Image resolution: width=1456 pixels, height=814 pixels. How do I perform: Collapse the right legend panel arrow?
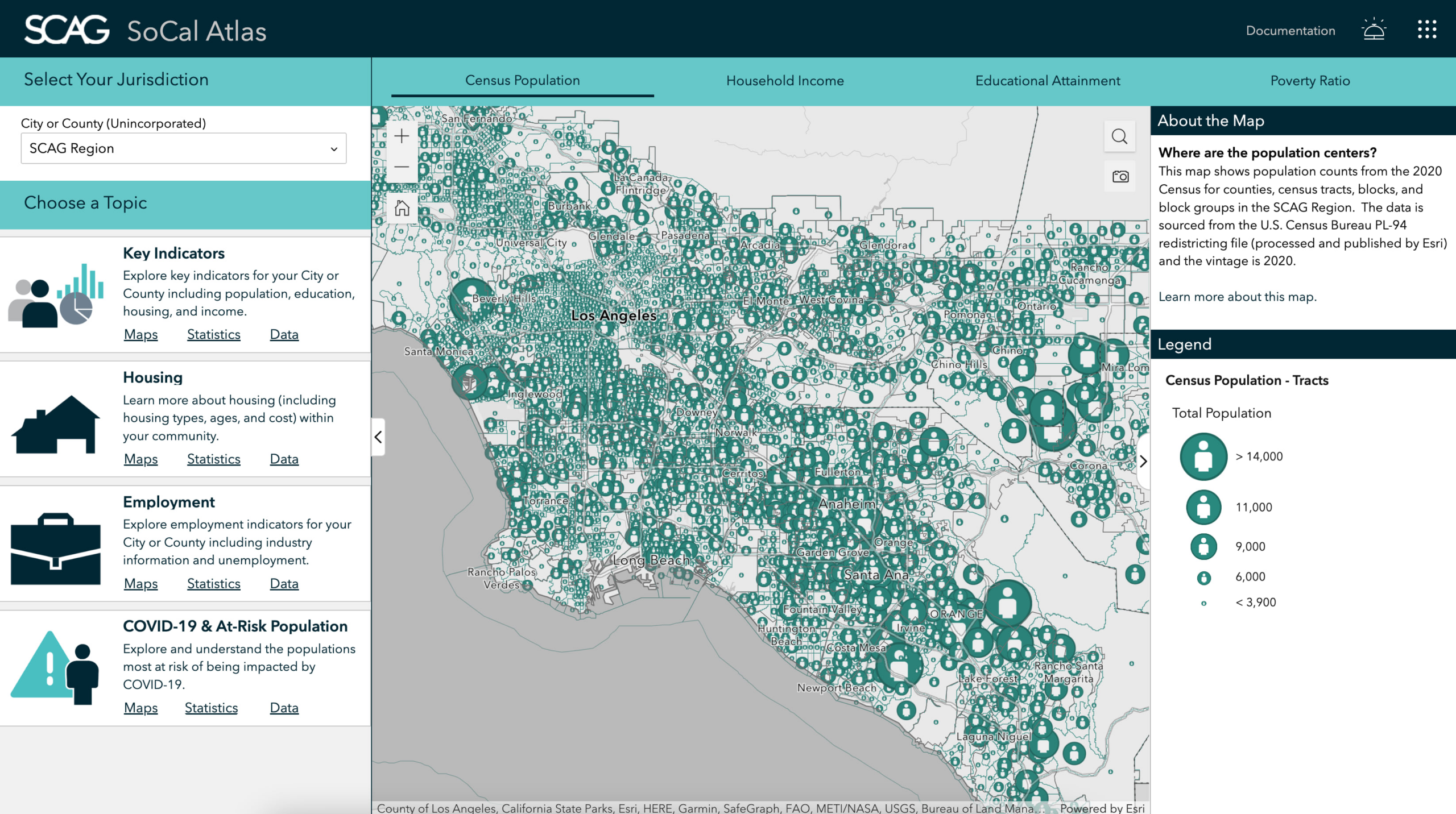point(1143,461)
